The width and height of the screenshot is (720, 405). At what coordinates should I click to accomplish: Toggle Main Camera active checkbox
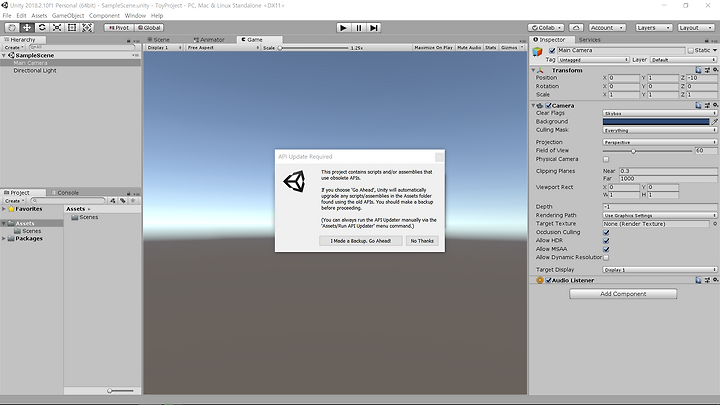(x=552, y=51)
